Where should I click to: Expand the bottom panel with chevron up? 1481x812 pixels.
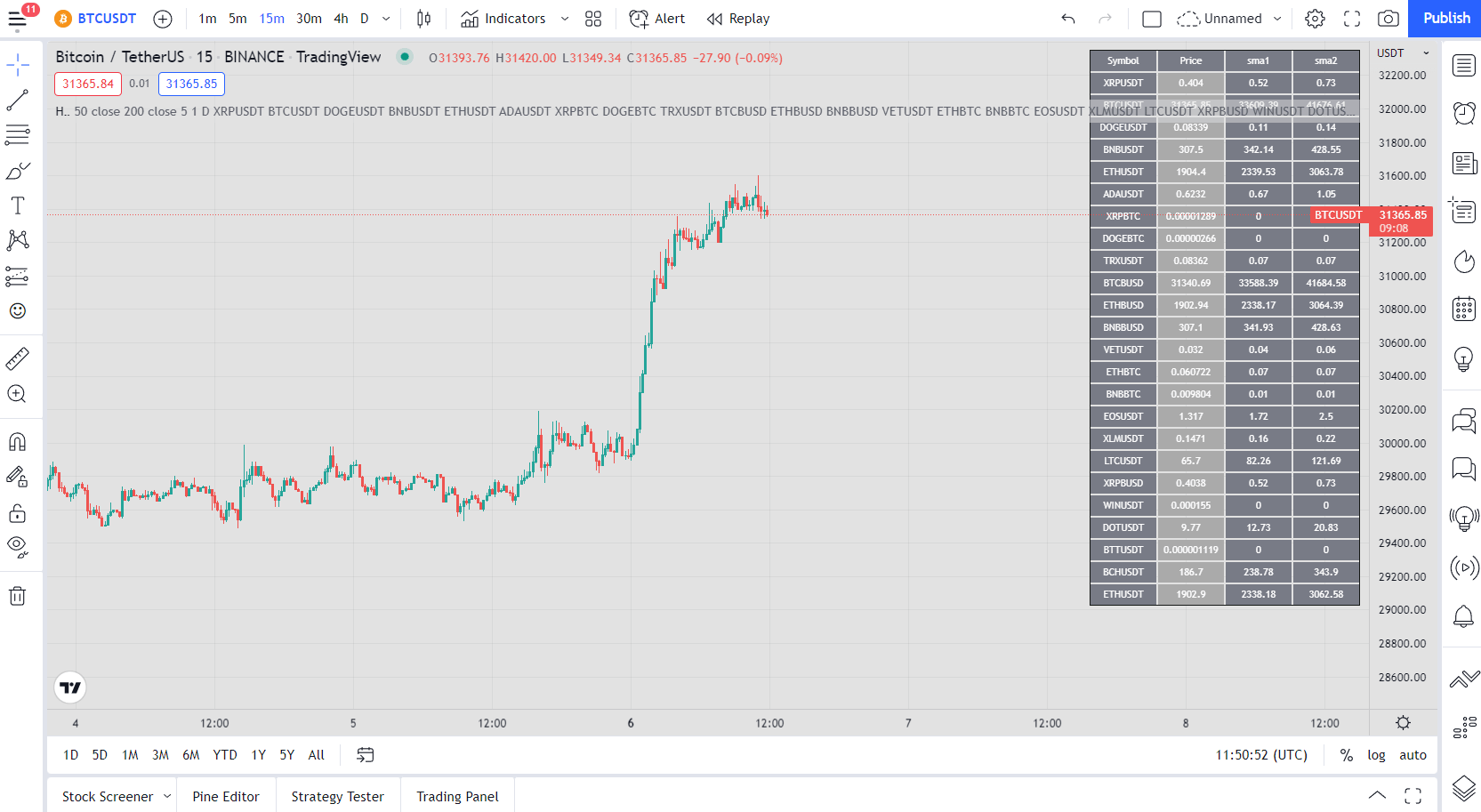click(1377, 796)
